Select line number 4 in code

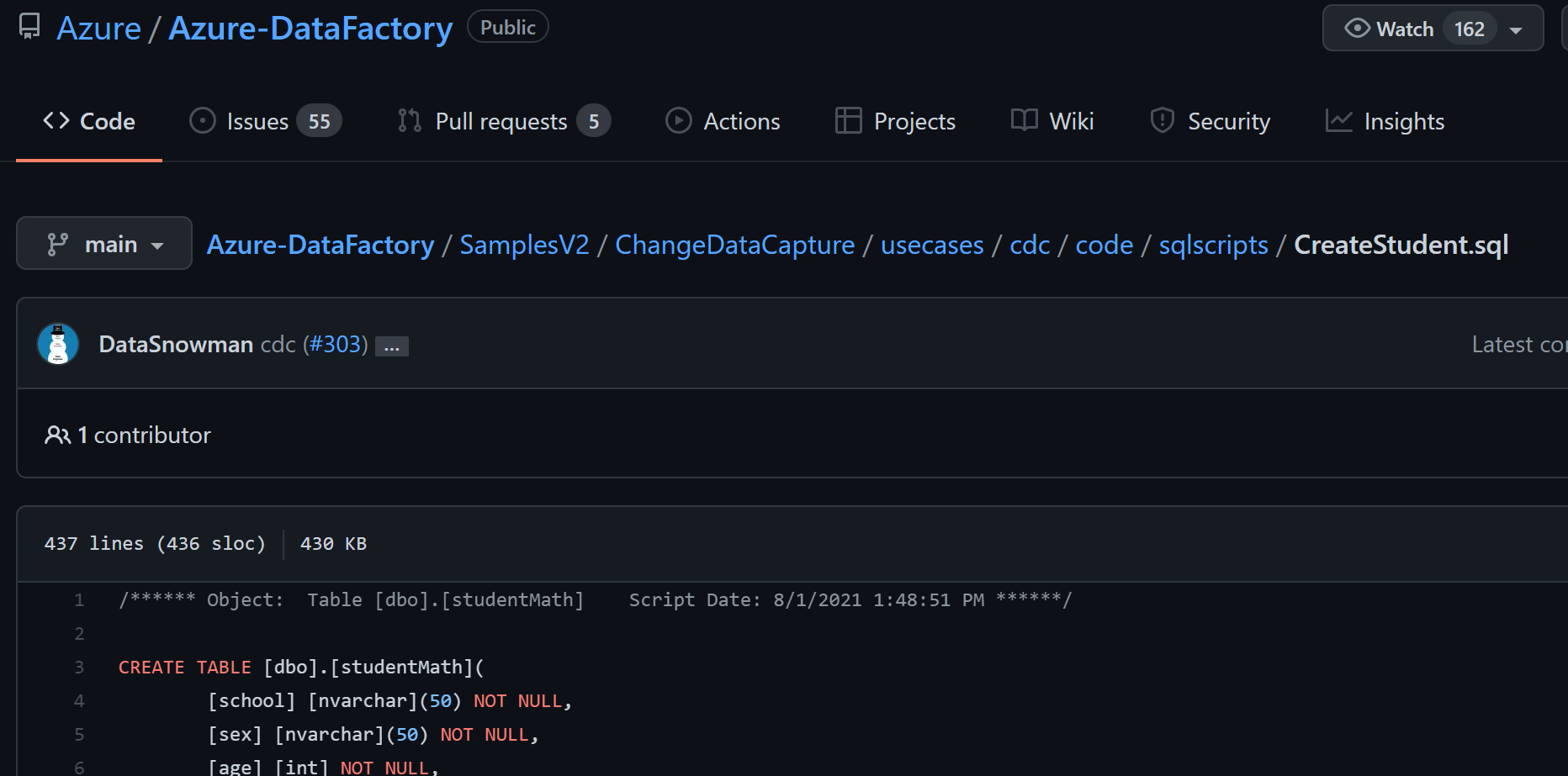pos(79,700)
